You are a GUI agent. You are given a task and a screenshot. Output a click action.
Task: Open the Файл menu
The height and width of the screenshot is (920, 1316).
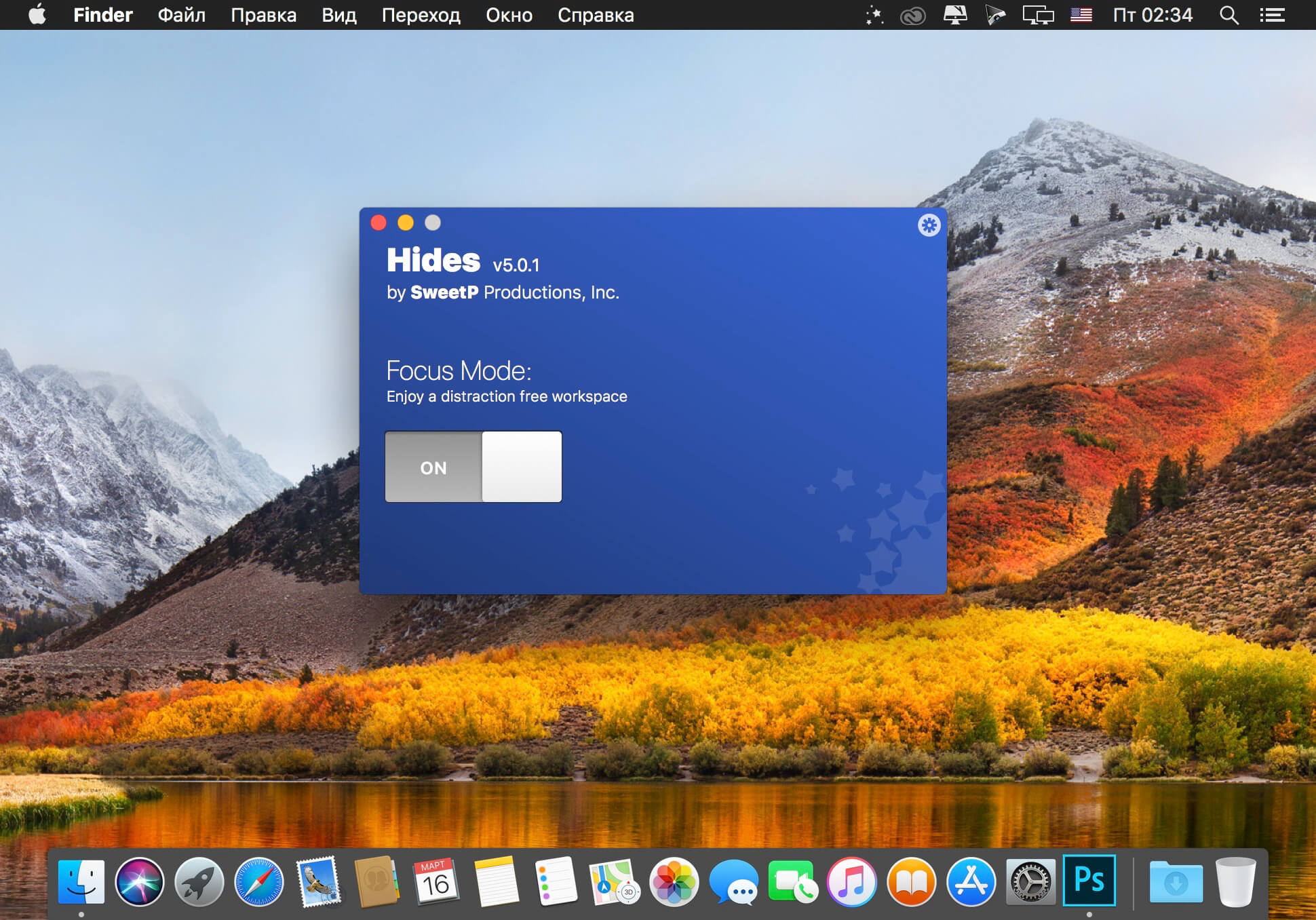point(181,14)
